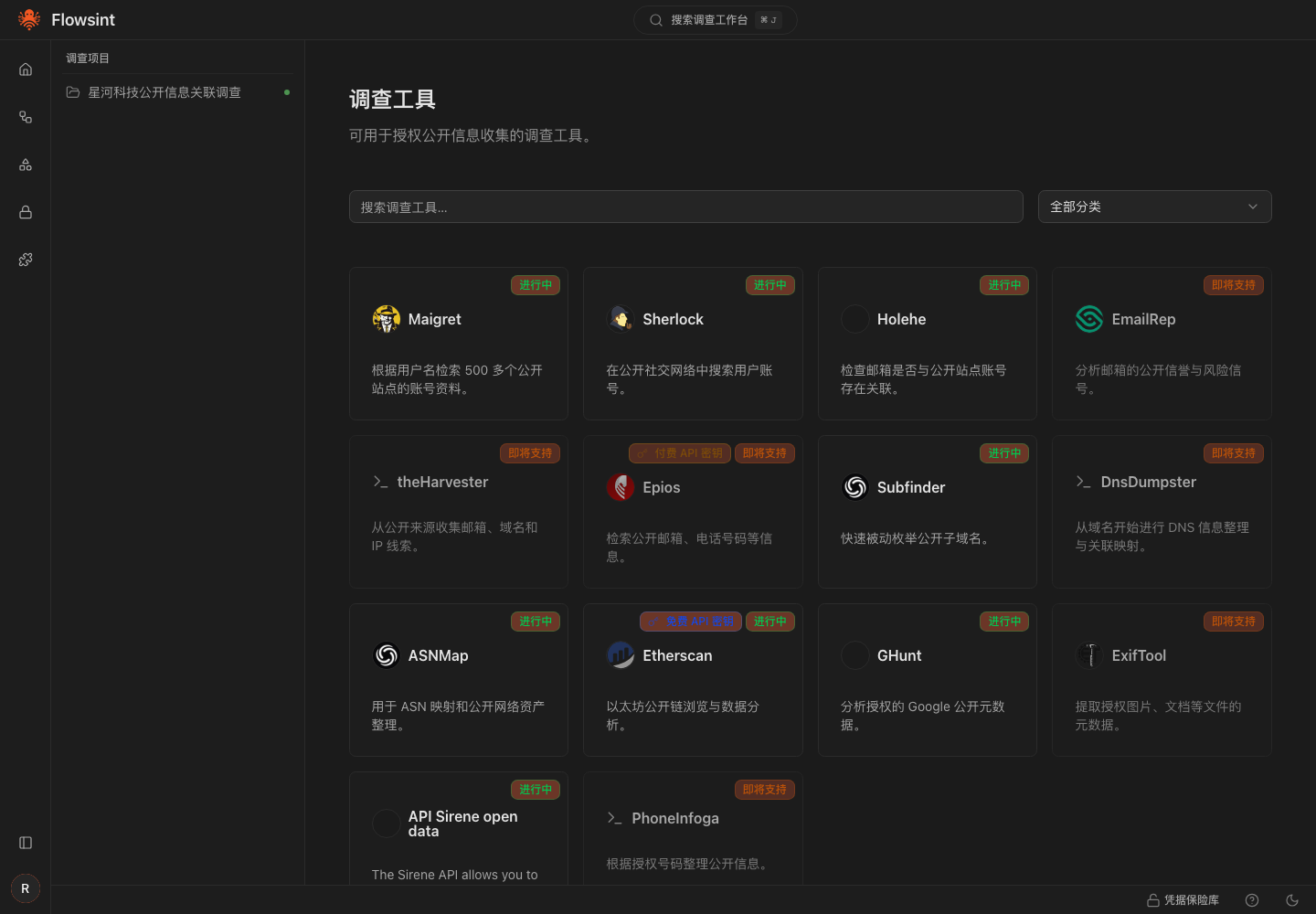
Task: Click theHarvester terminal icon
Action: tap(380, 482)
